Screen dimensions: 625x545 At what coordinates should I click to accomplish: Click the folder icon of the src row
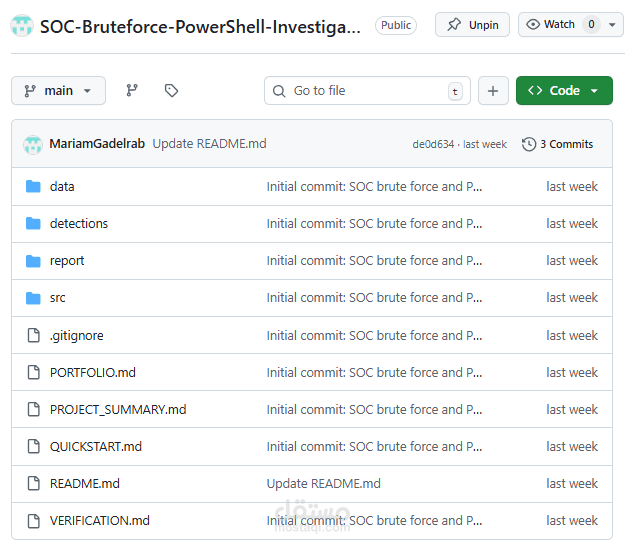[33, 298]
